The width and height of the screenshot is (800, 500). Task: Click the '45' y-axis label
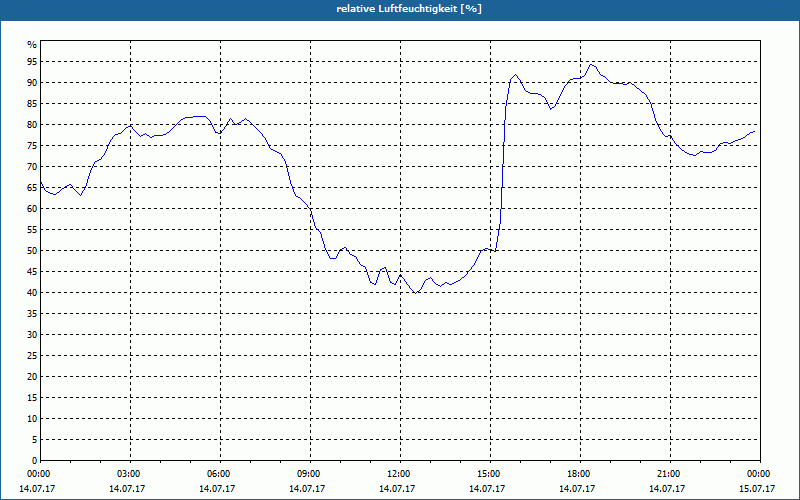point(32,271)
